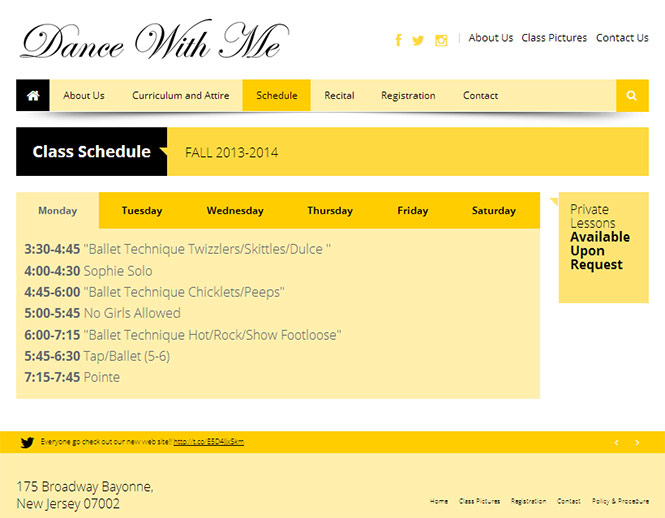
Task: Click the Twitter bird in tweet bar
Action: pyautogui.click(x=27, y=442)
